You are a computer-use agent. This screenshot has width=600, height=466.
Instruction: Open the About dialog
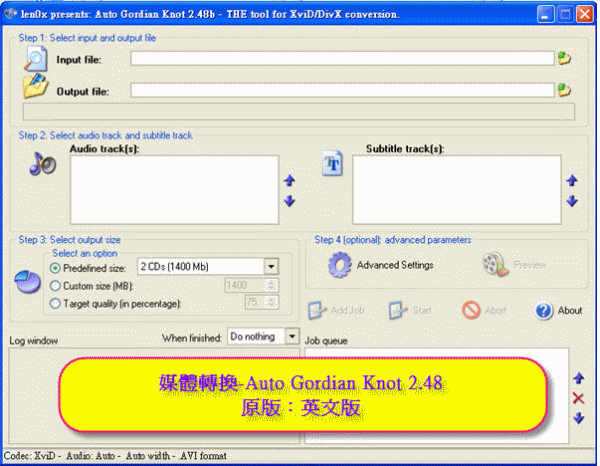click(x=559, y=311)
